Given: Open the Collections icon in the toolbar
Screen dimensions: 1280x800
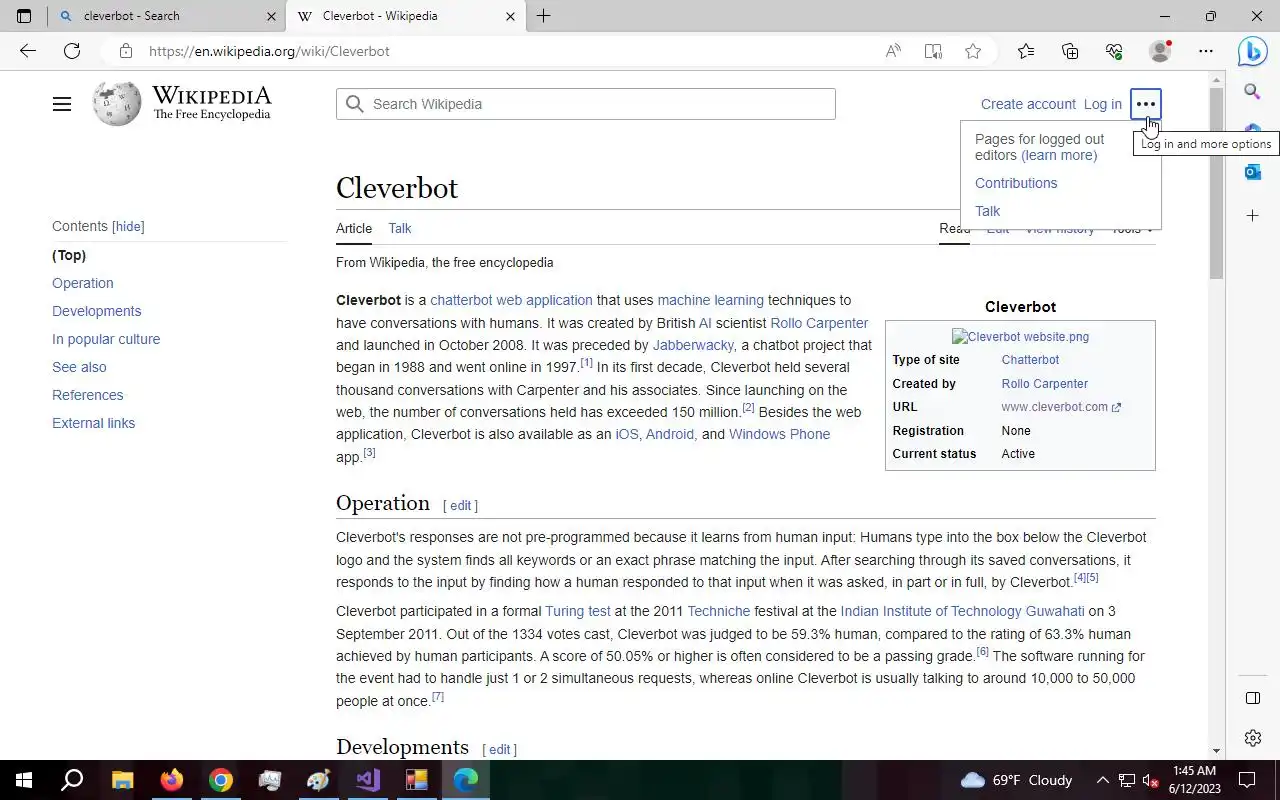Looking at the screenshot, I should 1070,51.
